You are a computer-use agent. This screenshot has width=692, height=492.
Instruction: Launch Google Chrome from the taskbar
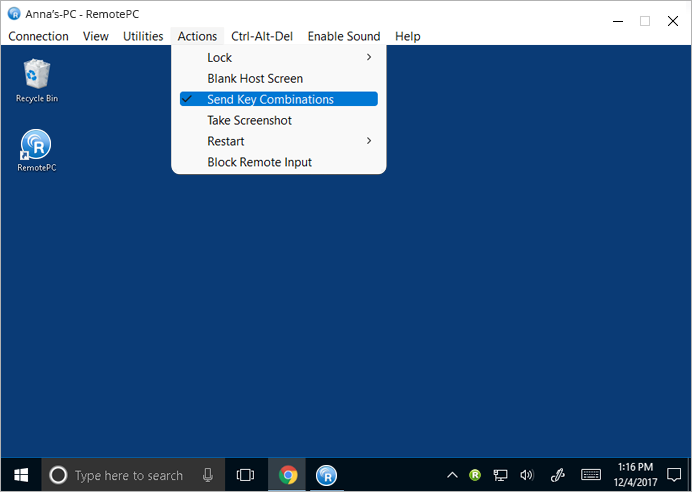point(288,475)
